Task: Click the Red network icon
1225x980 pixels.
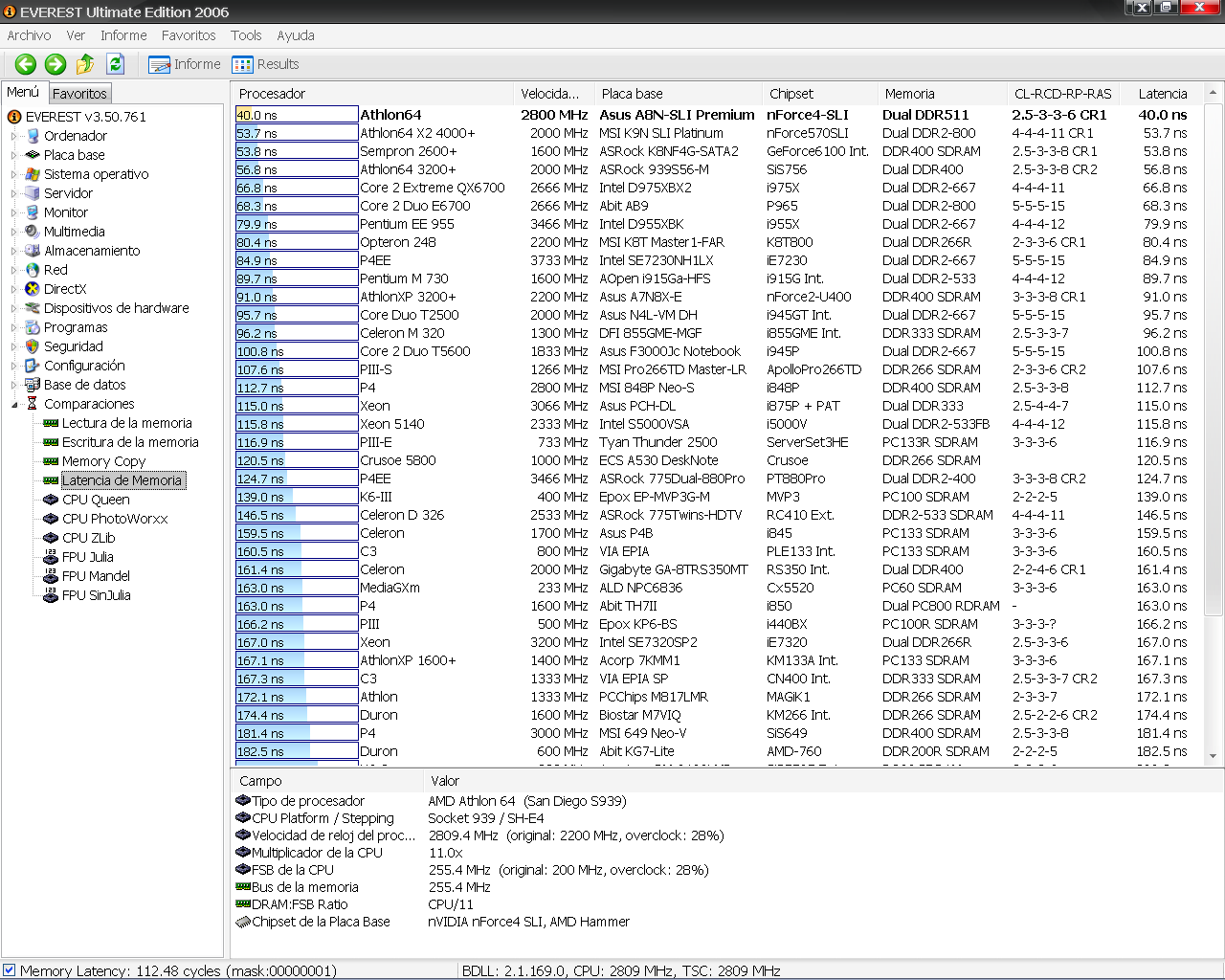Action: click(x=33, y=270)
